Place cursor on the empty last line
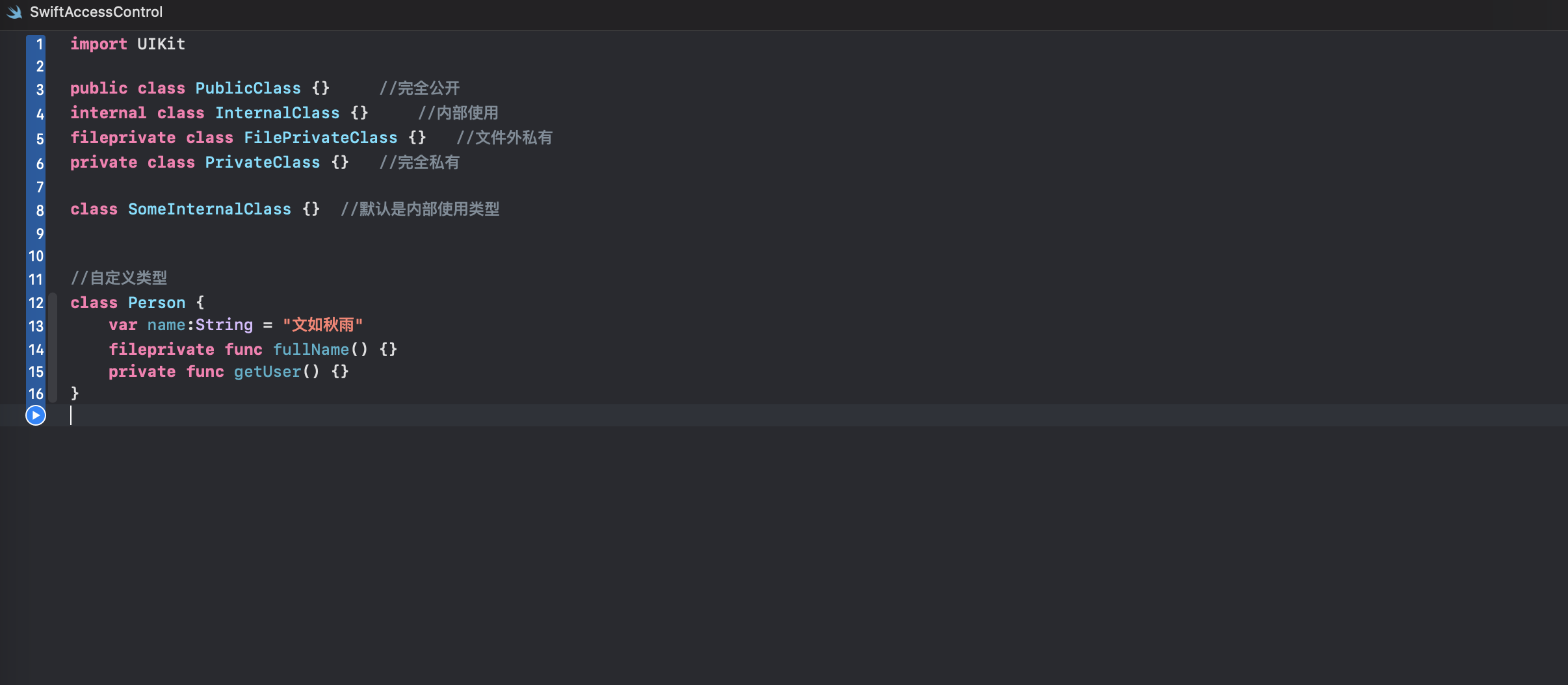 390,416
